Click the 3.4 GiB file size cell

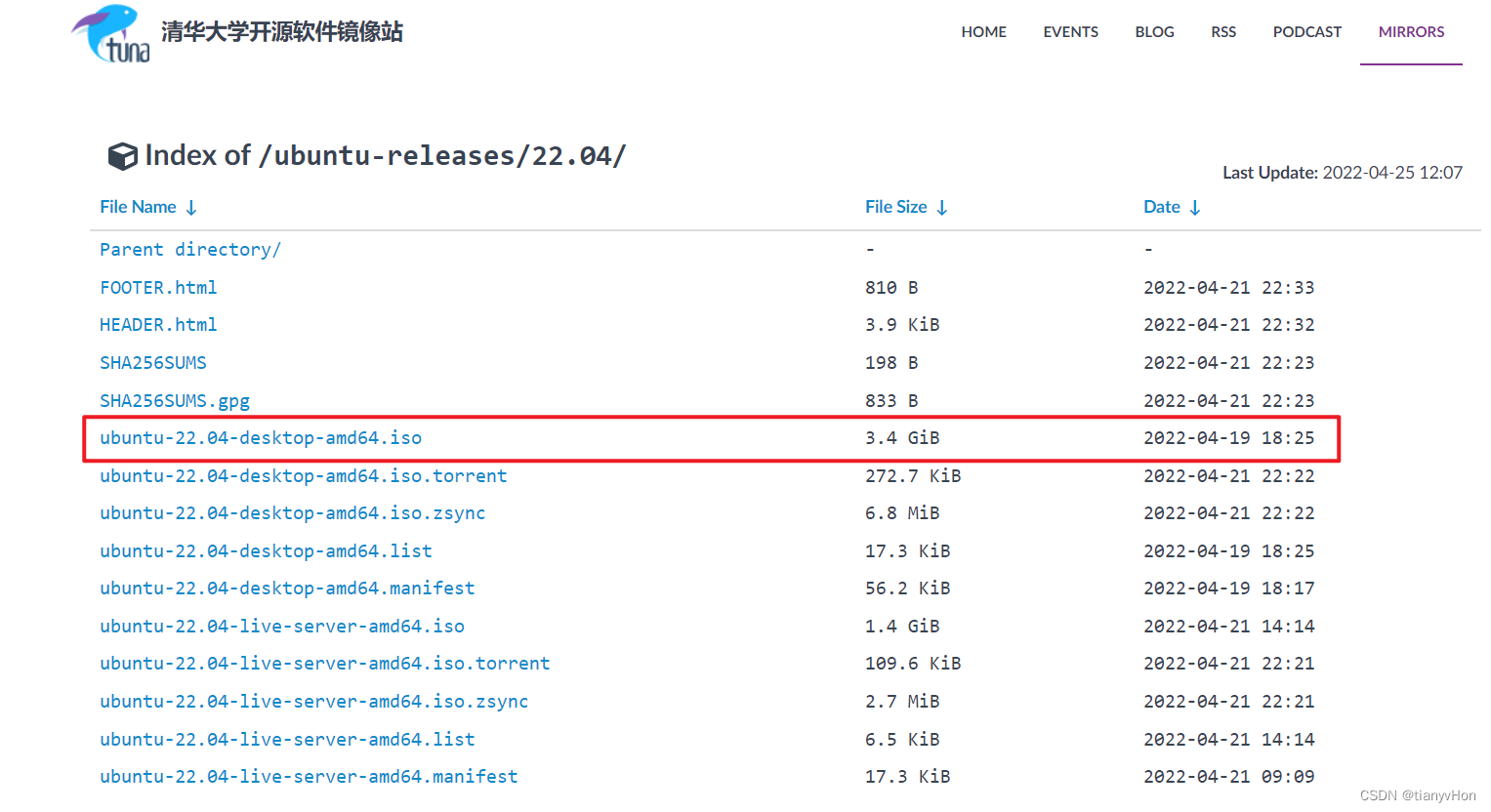tap(902, 438)
